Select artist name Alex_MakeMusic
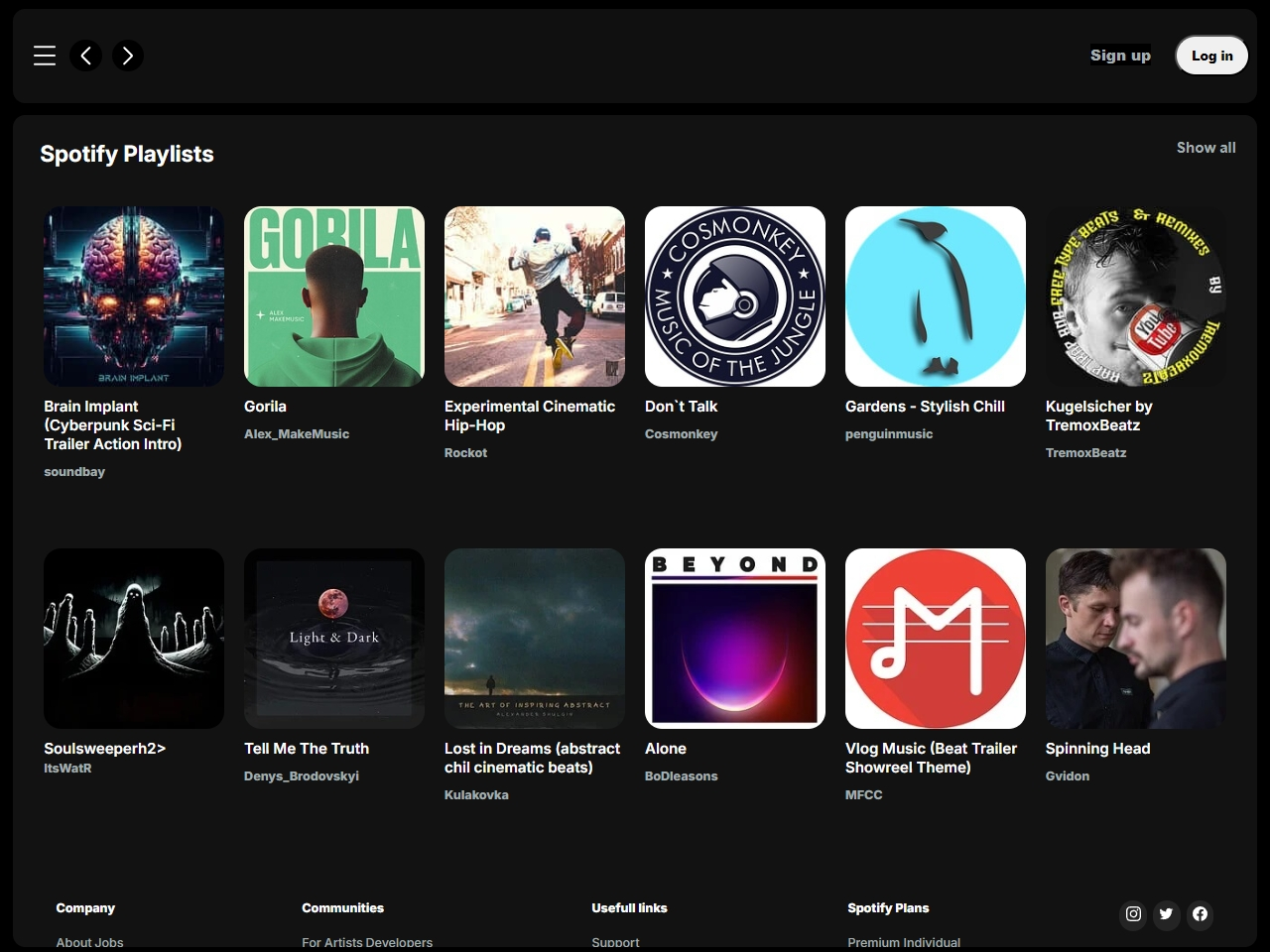Viewport: 1270px width, 952px height. [x=297, y=434]
